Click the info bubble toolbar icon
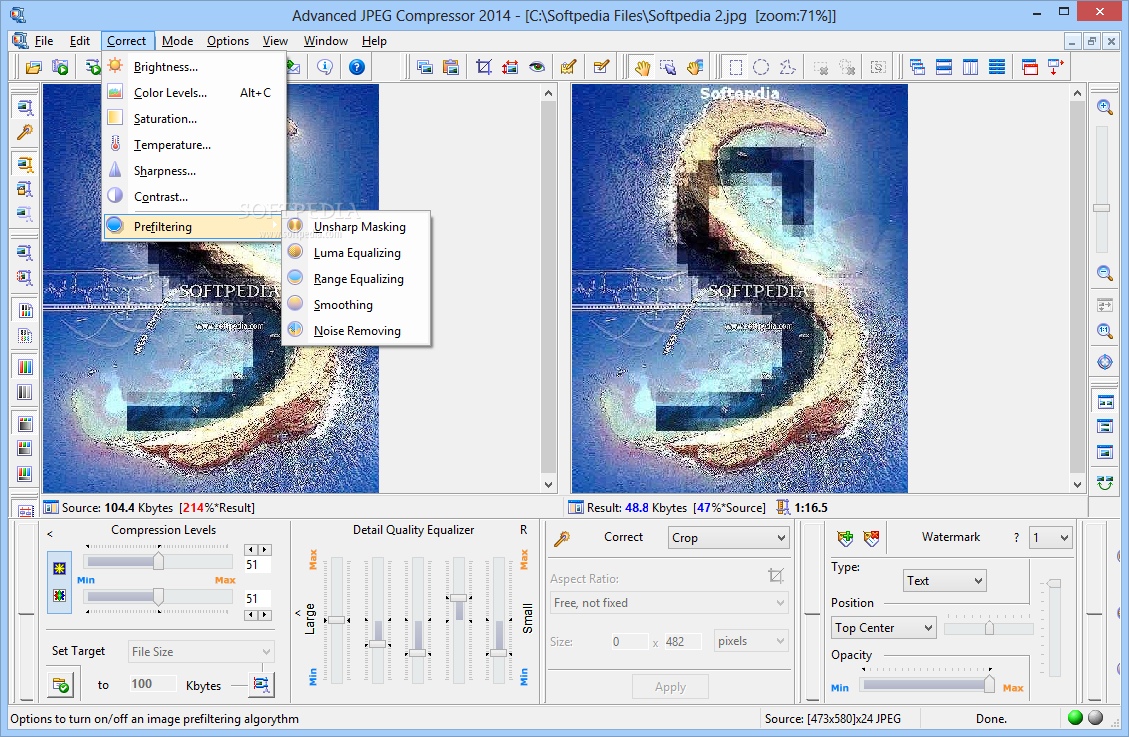 (x=325, y=68)
